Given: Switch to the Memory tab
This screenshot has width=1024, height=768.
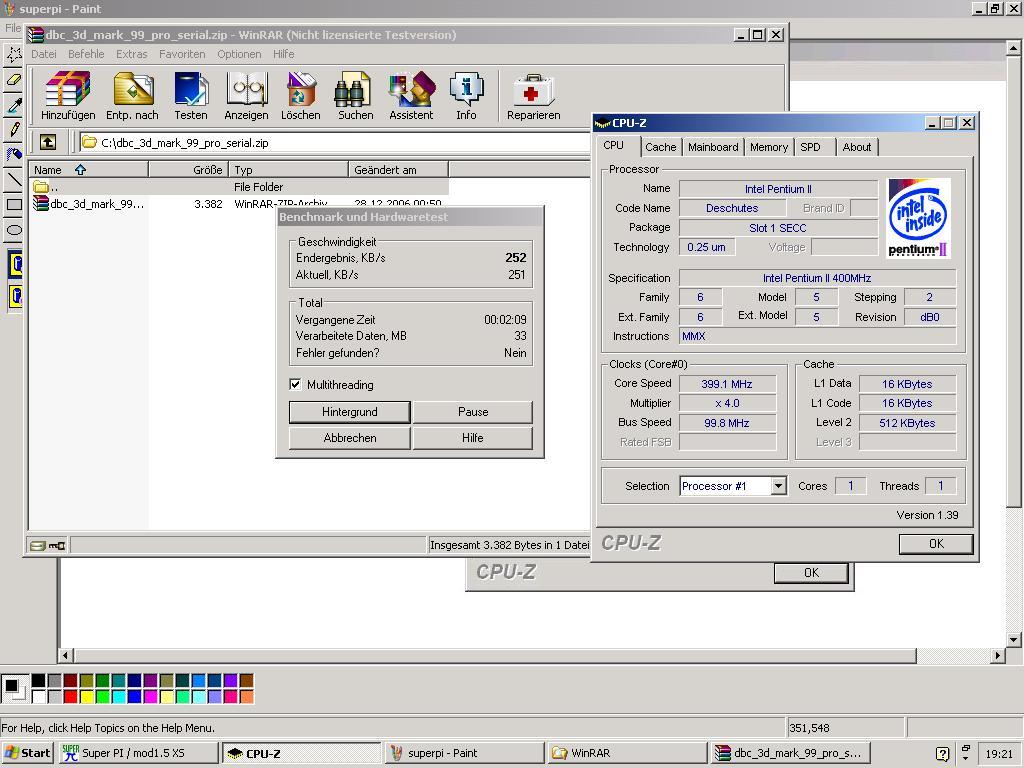Looking at the screenshot, I should [769, 147].
